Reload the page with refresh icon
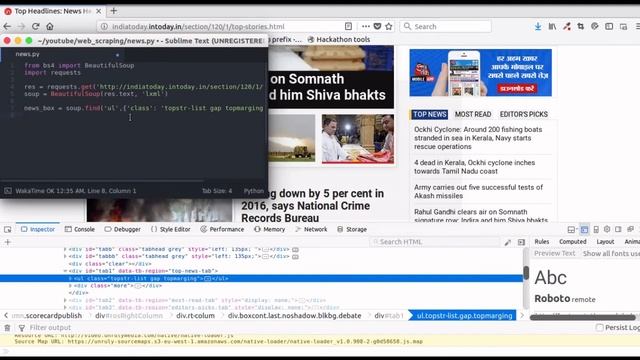The width and height of the screenshot is (640, 360). tap(36, 27)
